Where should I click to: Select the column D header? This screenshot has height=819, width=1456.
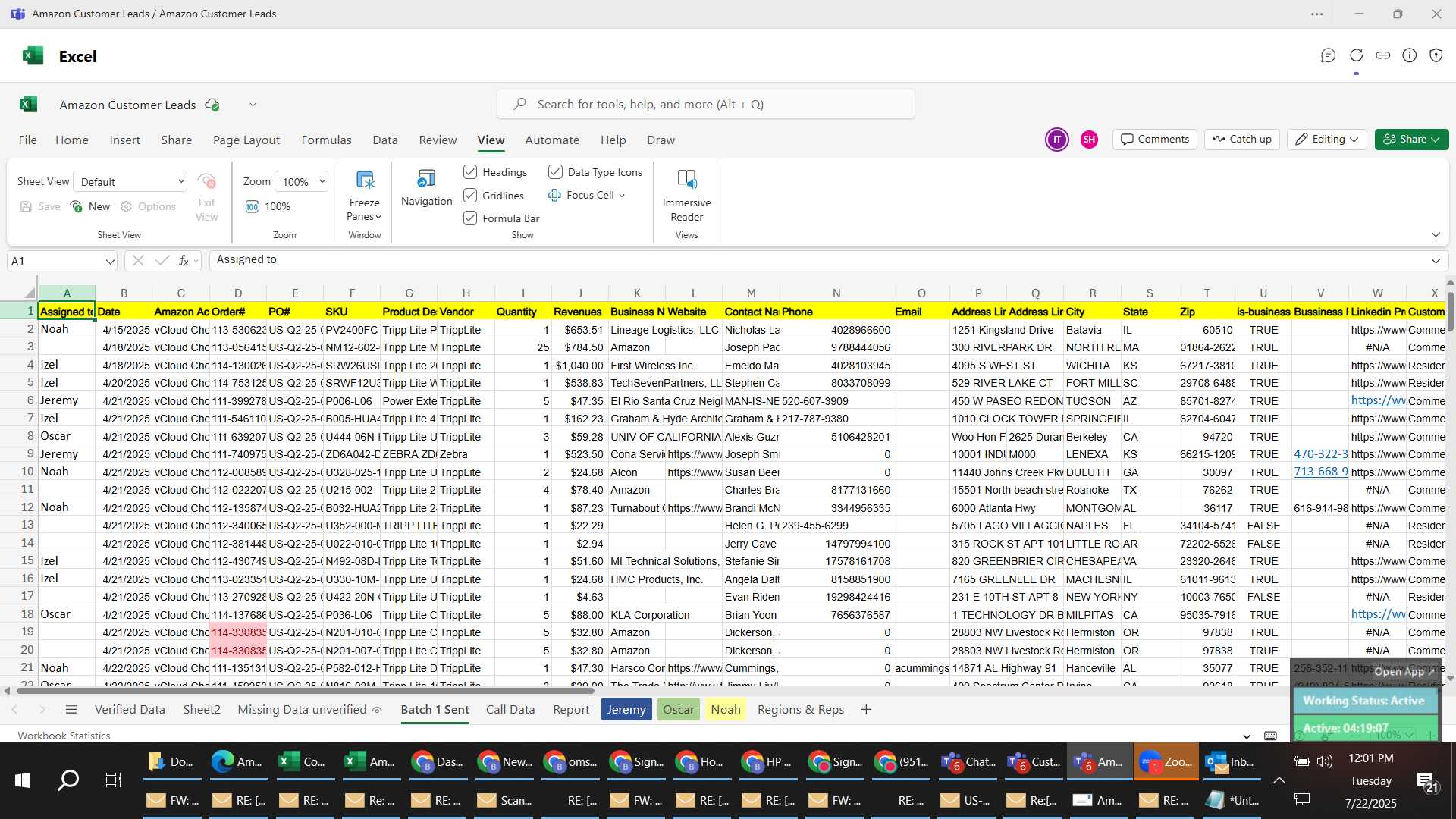coord(237,293)
